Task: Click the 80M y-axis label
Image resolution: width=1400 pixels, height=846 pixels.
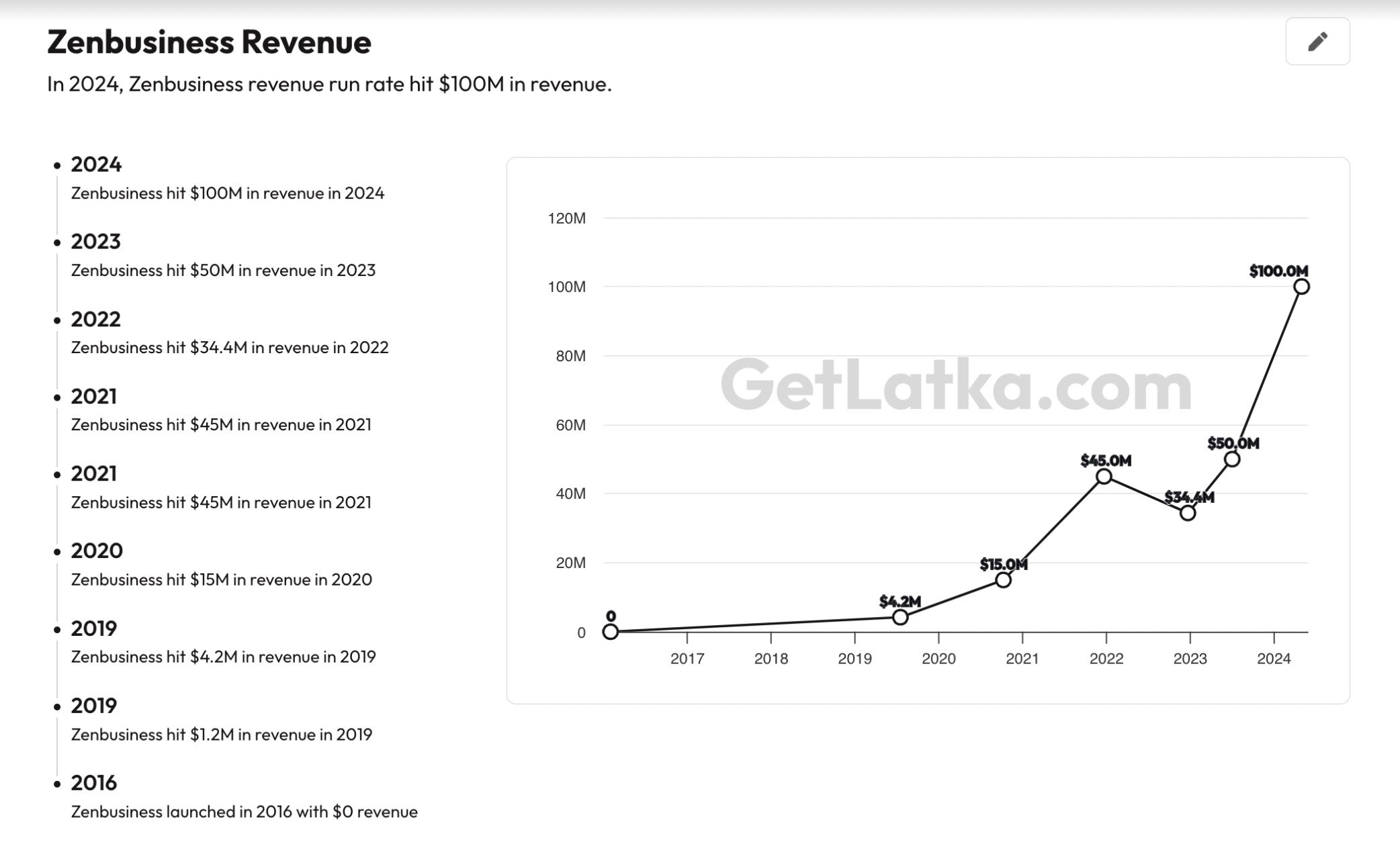Action: [x=571, y=357]
